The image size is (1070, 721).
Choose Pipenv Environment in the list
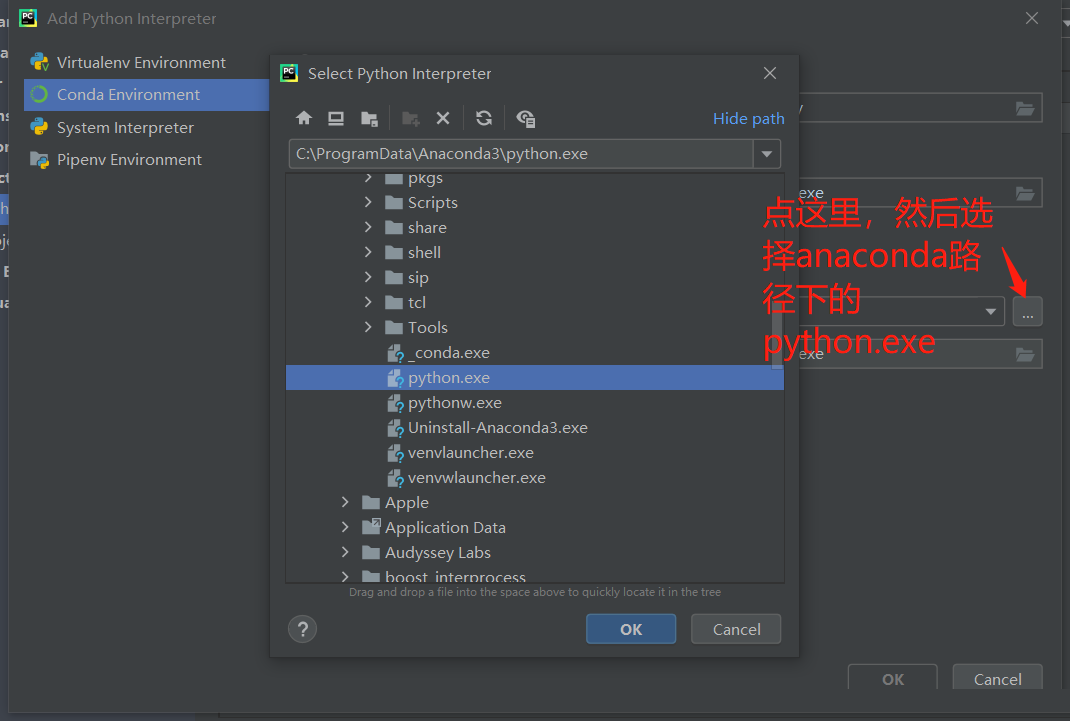click(x=129, y=159)
